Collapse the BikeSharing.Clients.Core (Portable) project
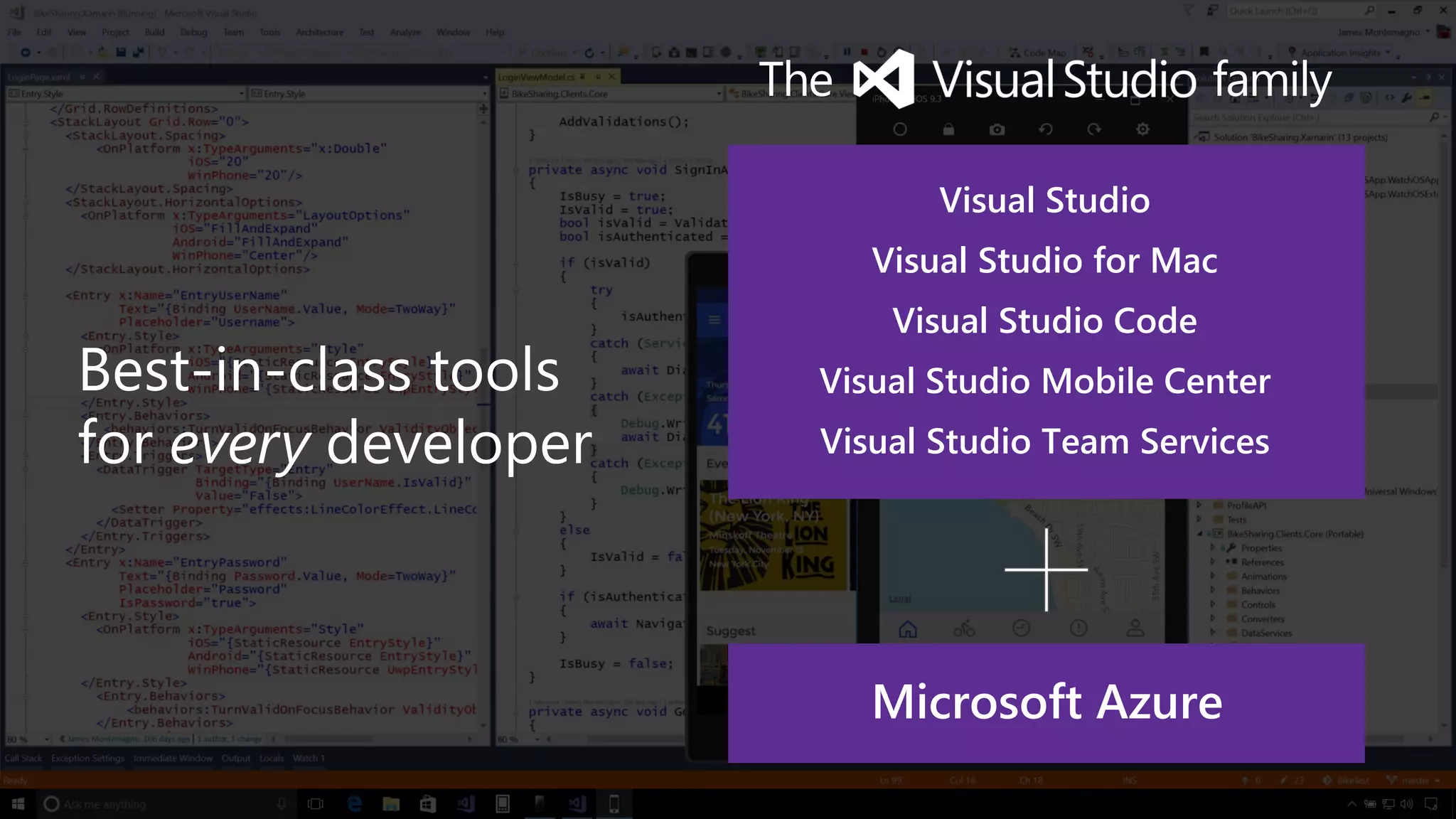 coord(1200,534)
